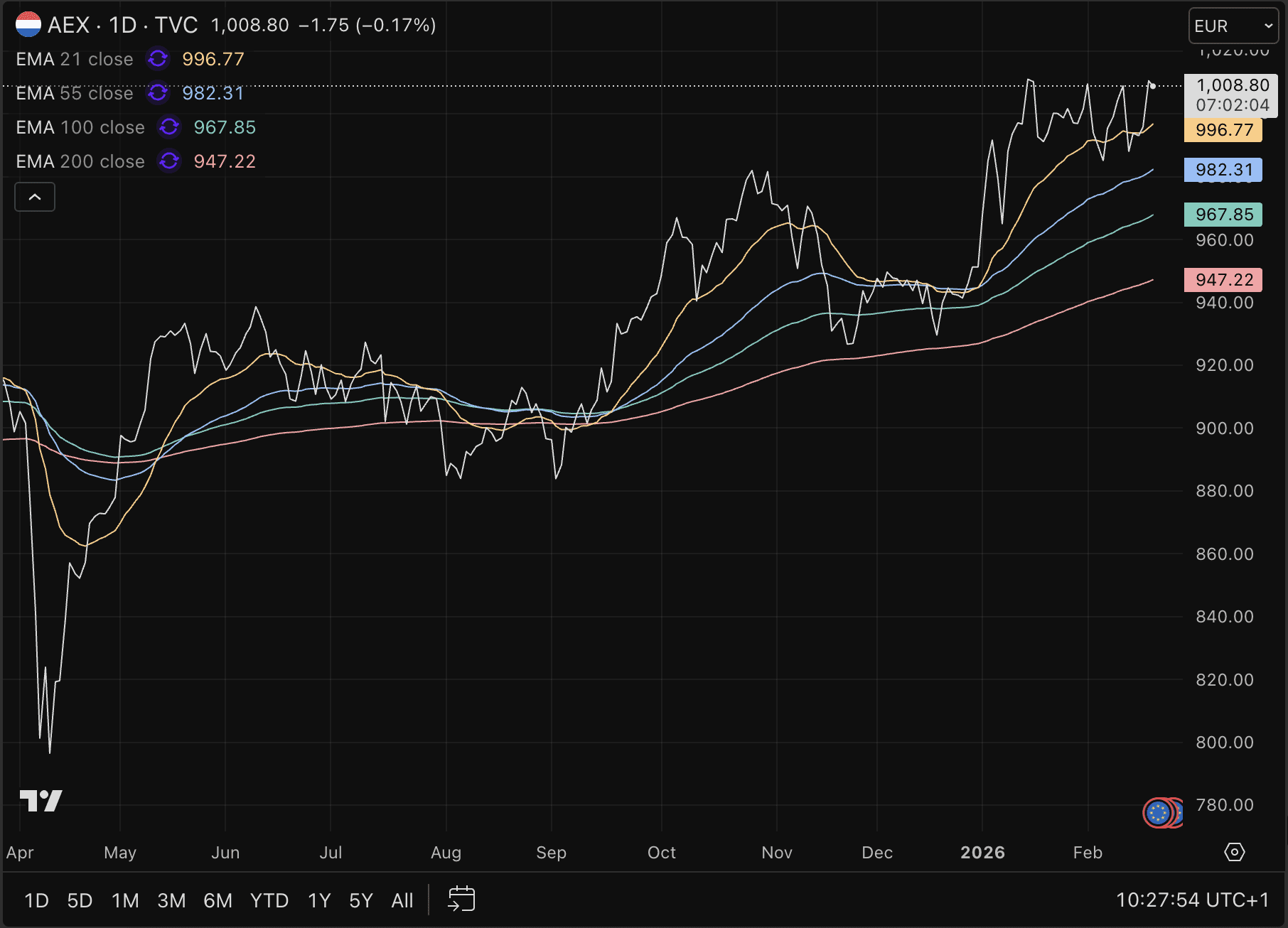Open chart scale settings hexagon icon
The width and height of the screenshot is (1288, 928).
[x=1235, y=852]
